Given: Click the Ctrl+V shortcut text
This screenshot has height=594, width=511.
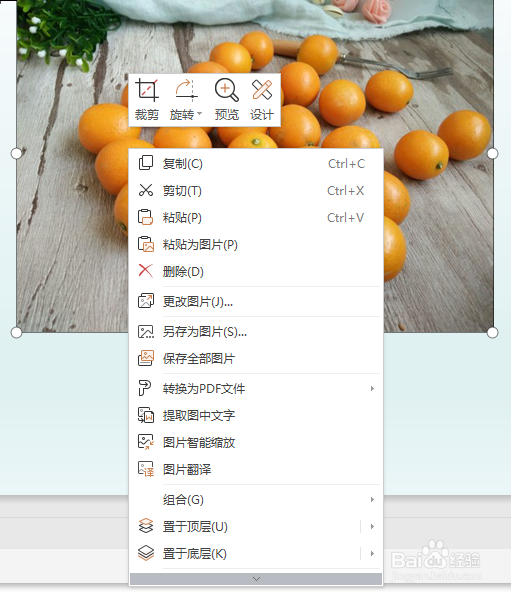Looking at the screenshot, I should 345,218.
